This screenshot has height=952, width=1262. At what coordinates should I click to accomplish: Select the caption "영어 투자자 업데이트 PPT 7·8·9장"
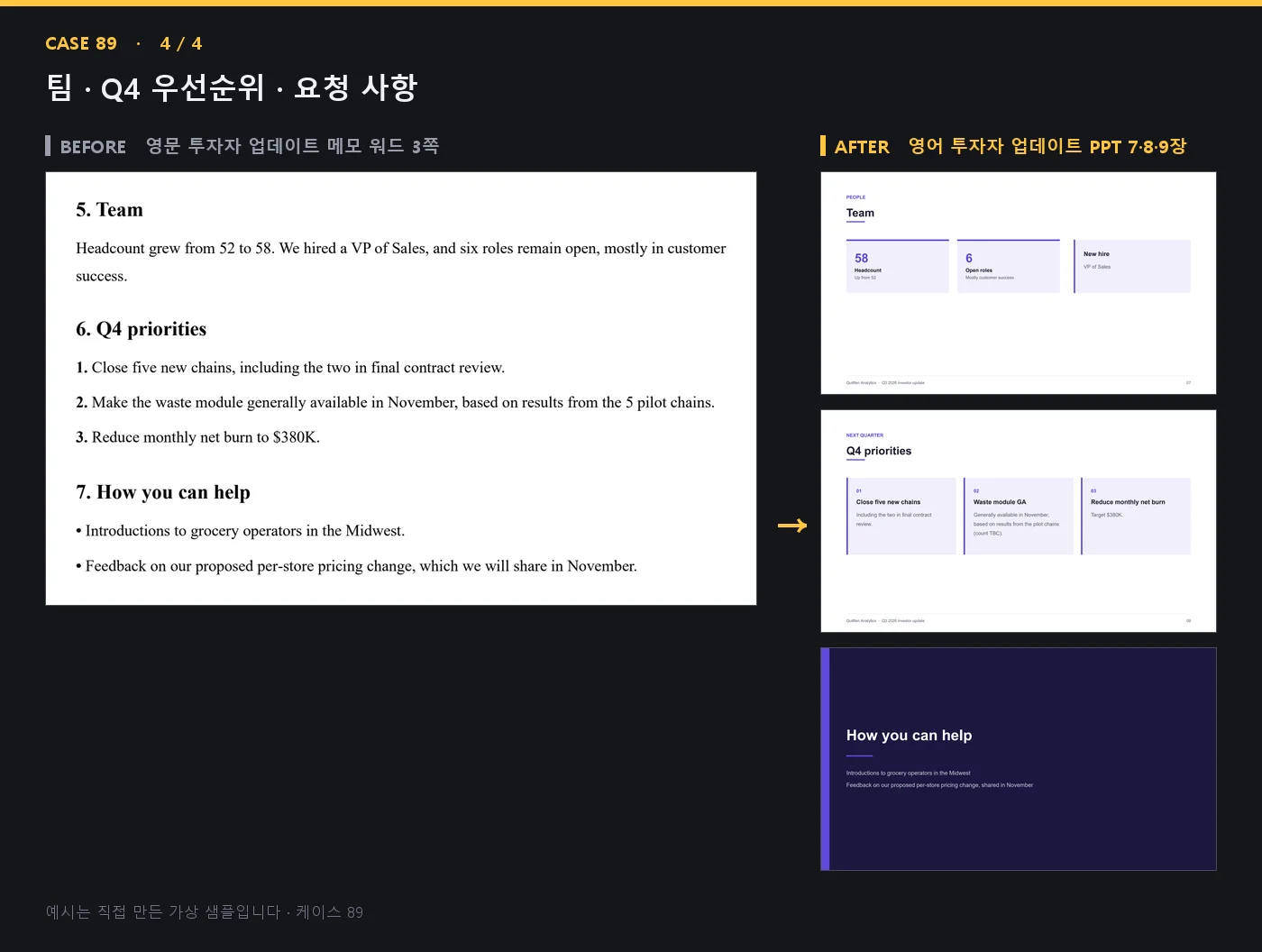point(1047,146)
